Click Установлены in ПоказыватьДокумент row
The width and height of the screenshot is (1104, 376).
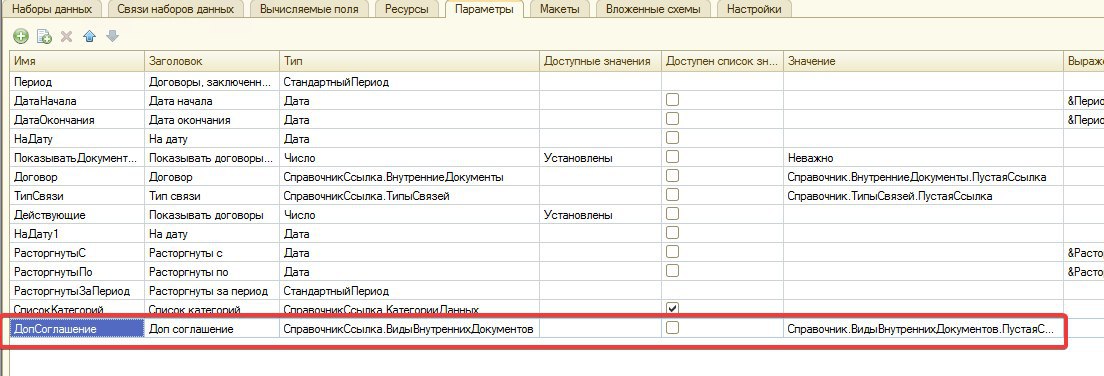coord(601,158)
